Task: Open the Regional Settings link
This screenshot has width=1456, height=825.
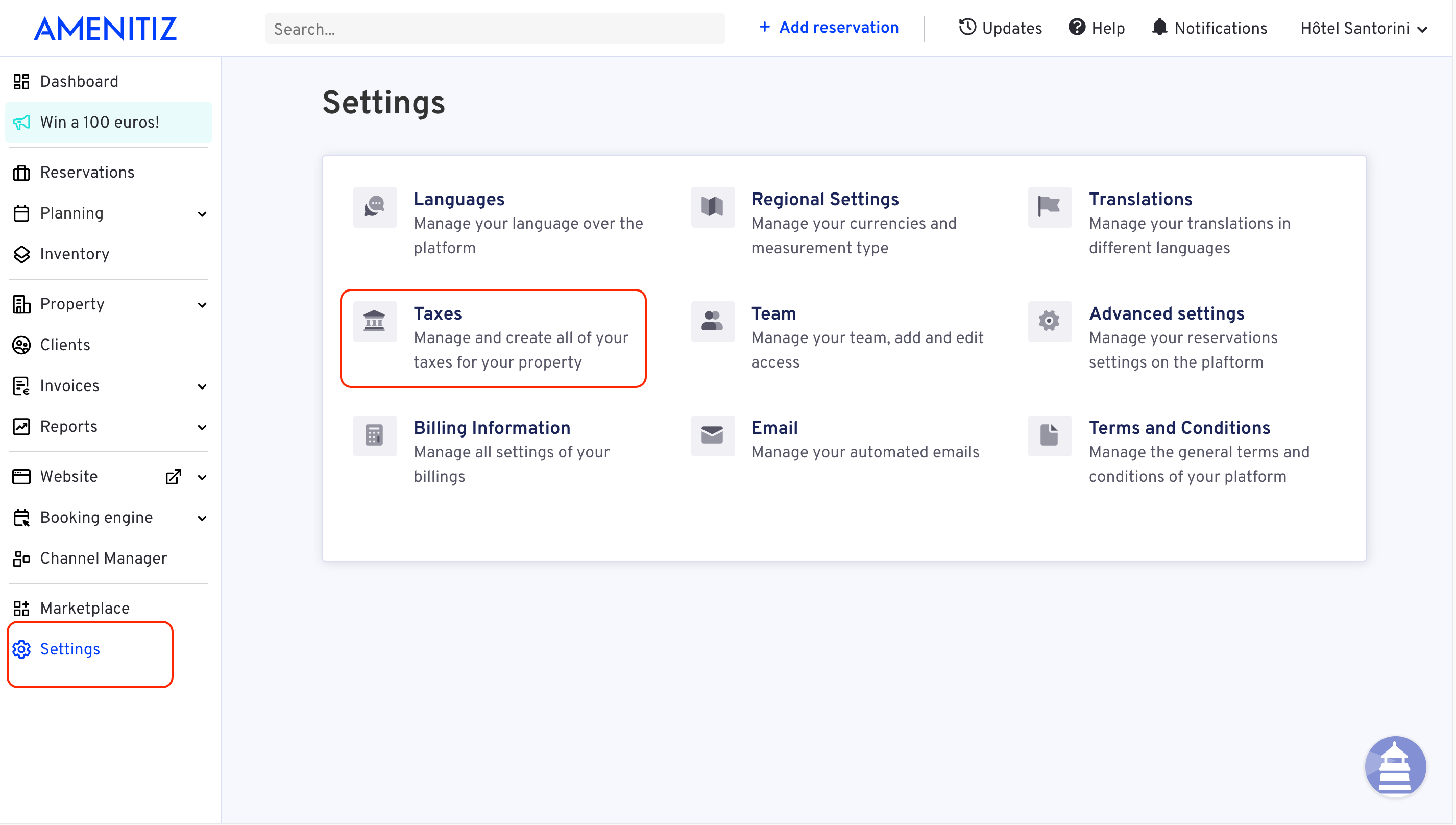Action: pyautogui.click(x=825, y=200)
